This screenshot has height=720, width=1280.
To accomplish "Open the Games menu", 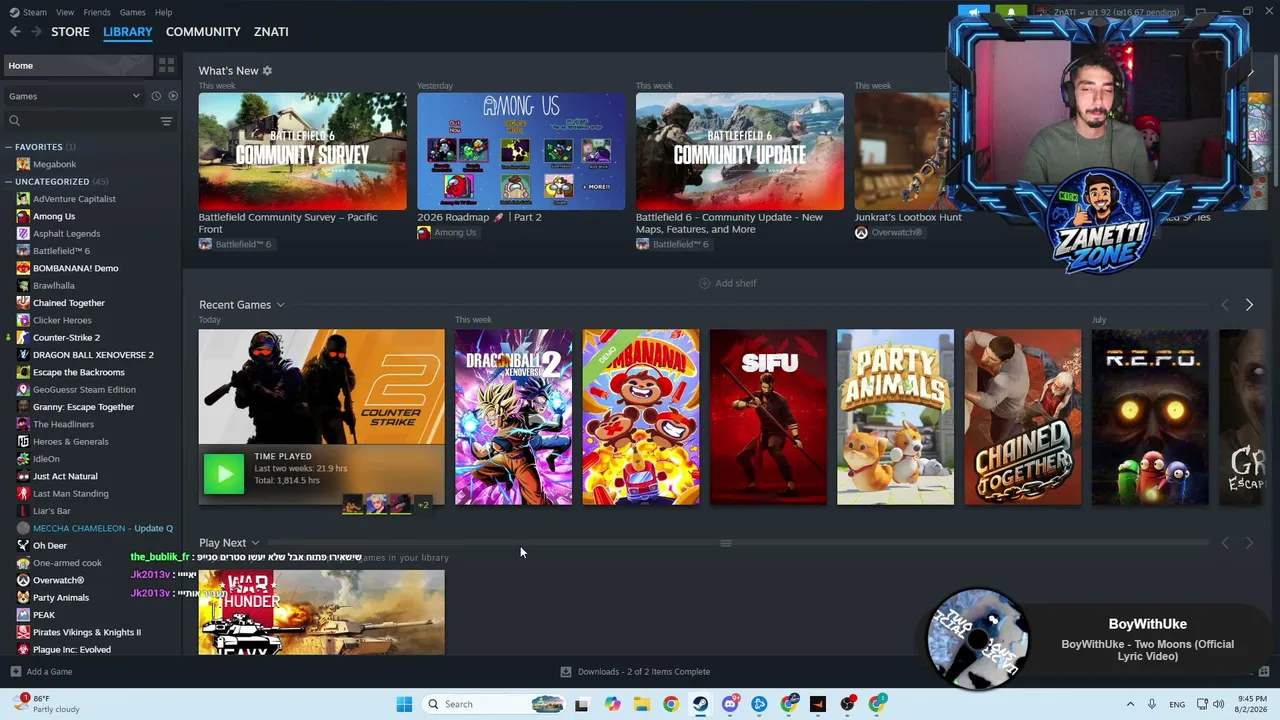I will 132,12.
